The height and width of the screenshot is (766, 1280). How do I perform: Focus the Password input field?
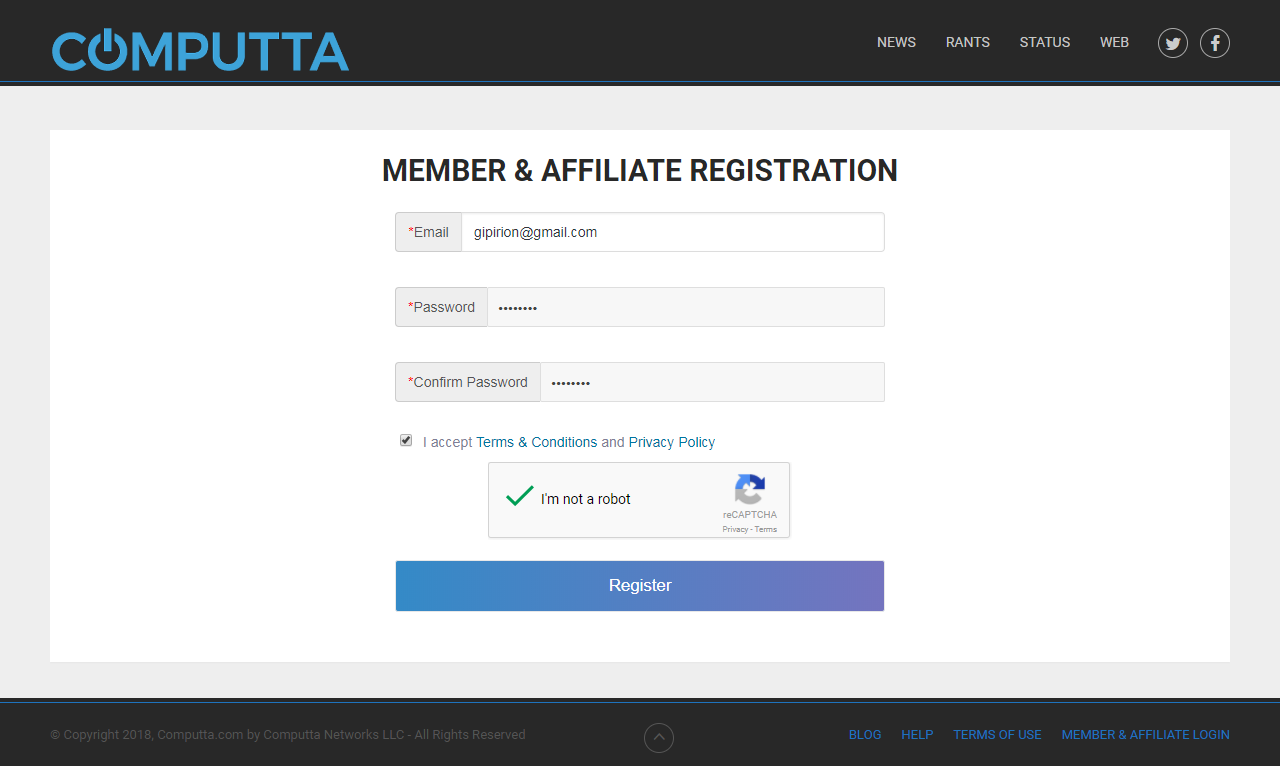686,307
